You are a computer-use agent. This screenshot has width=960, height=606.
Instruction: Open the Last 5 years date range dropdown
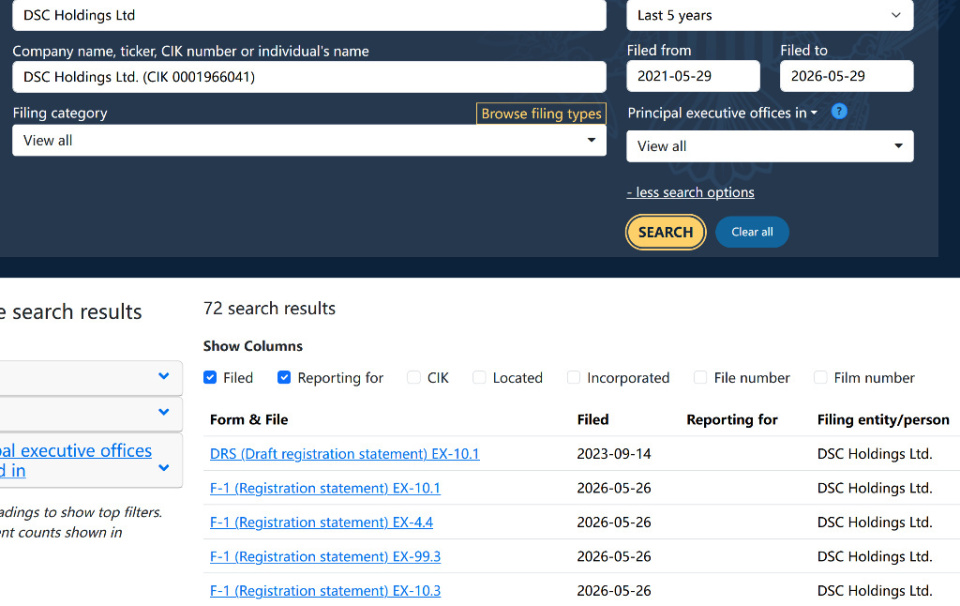pos(770,15)
